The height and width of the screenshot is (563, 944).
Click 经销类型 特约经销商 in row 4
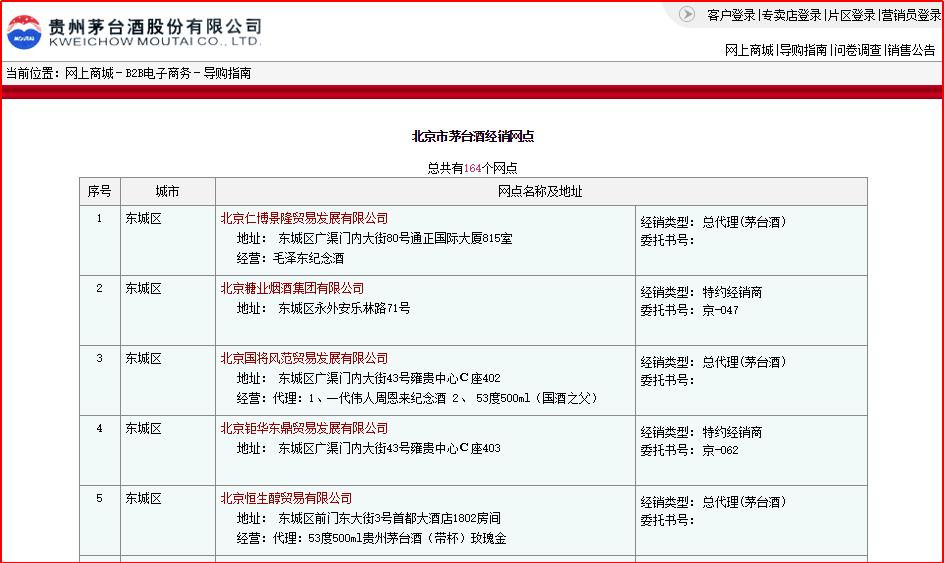point(701,432)
